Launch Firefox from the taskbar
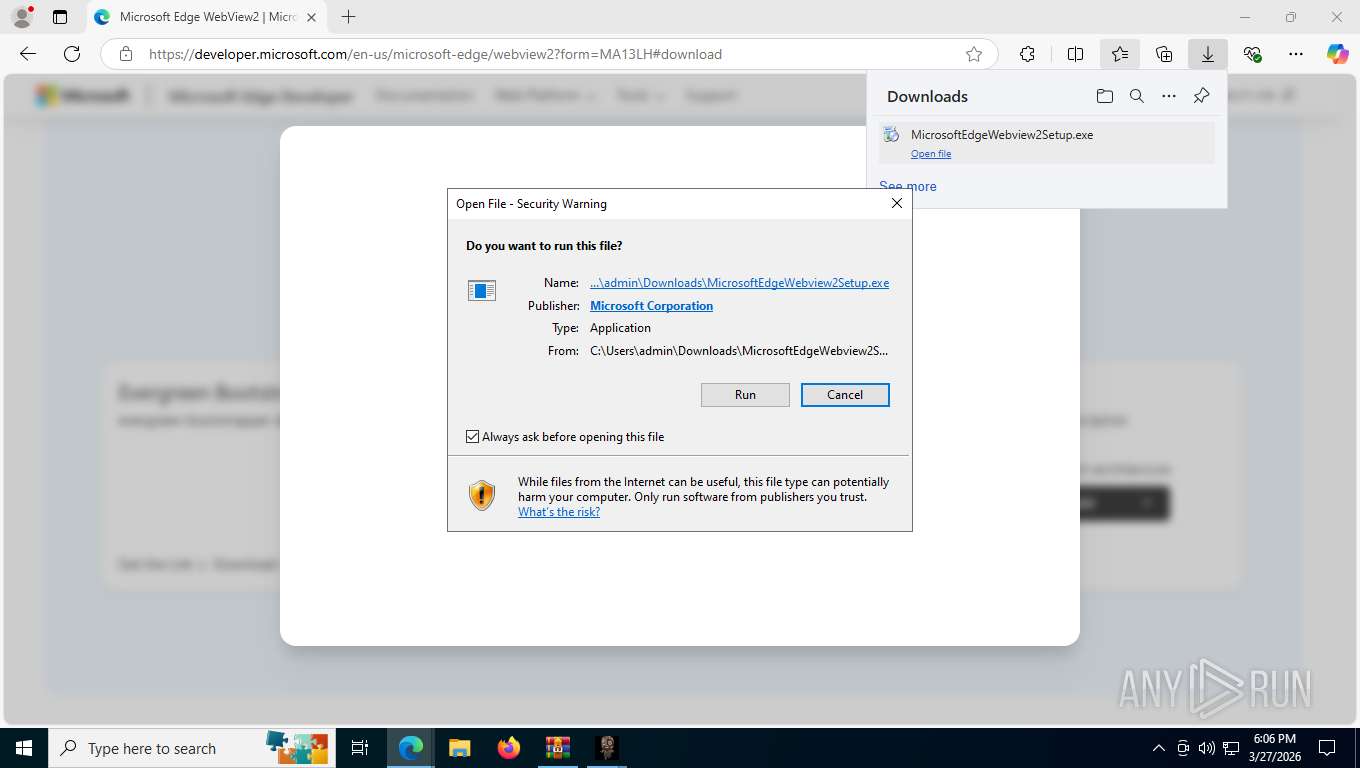 tap(508, 748)
